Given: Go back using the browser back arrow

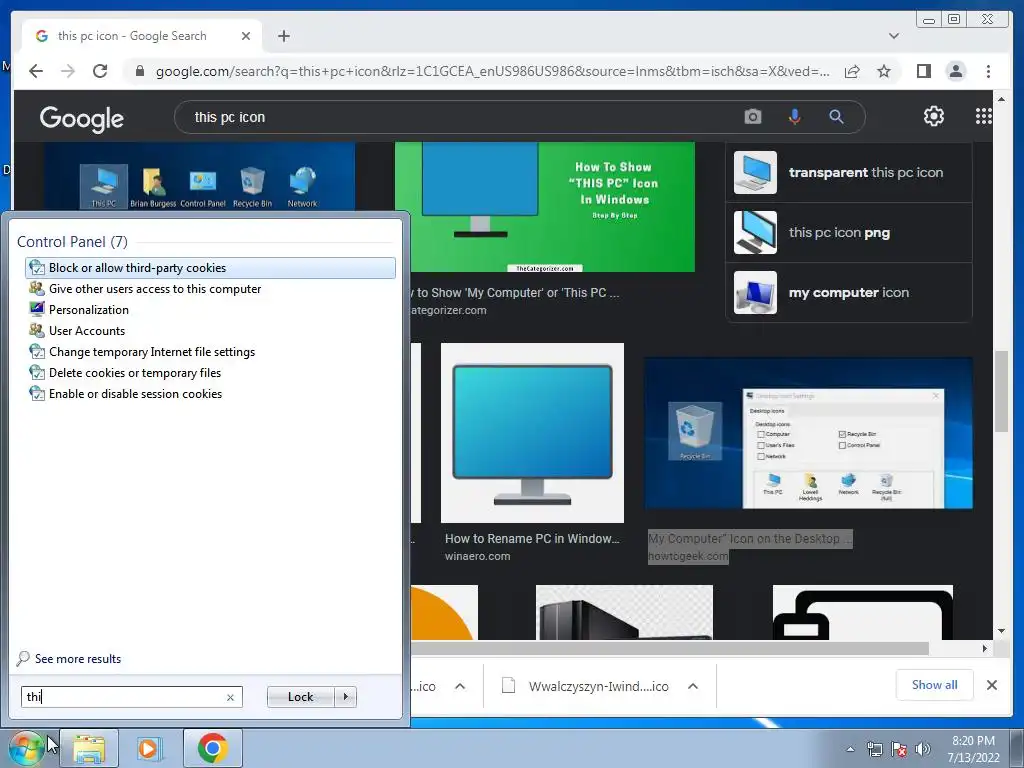Looking at the screenshot, I should pos(36,71).
